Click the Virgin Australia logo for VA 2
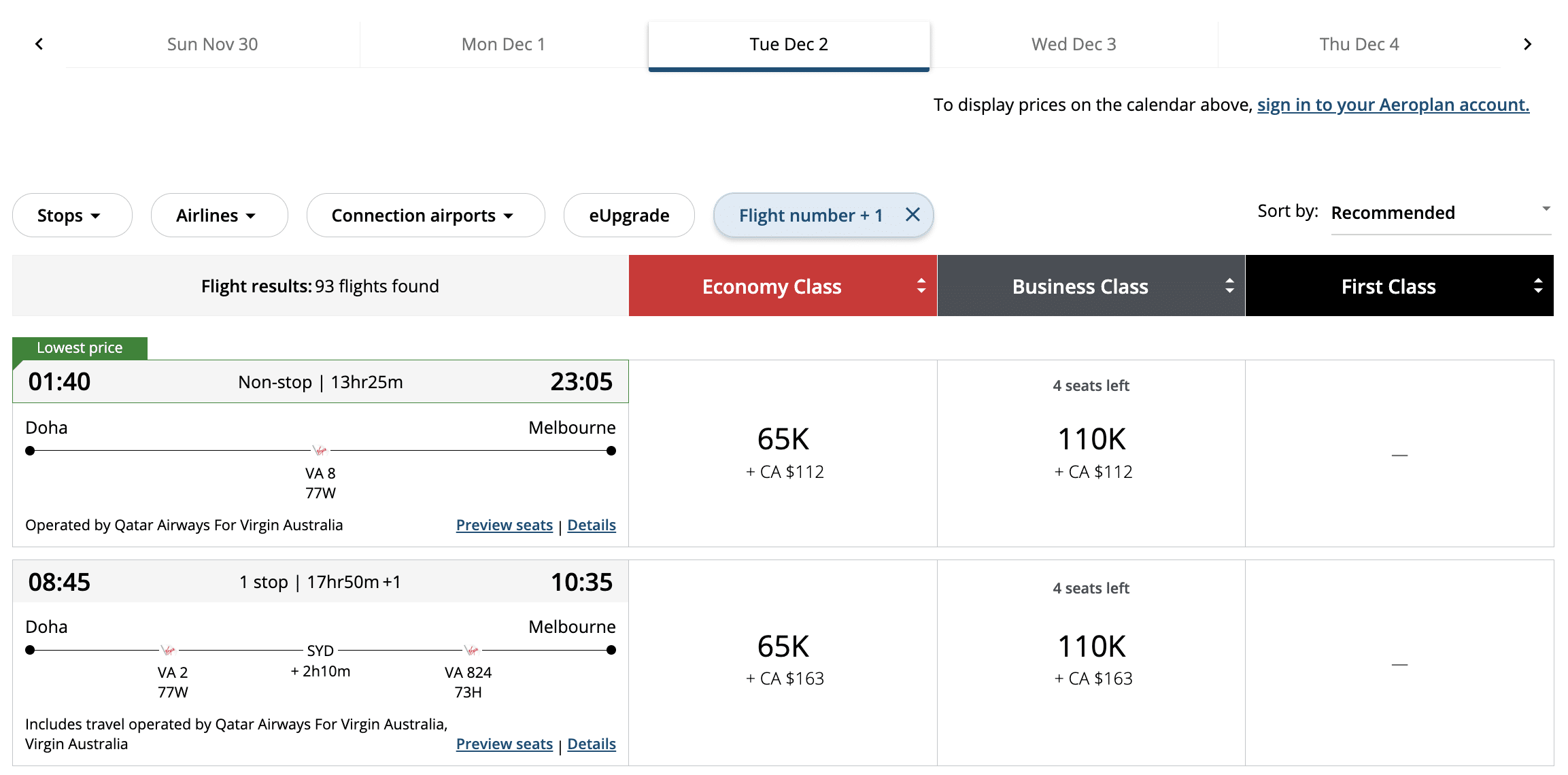This screenshot has height=775, width=1568. coord(168,650)
